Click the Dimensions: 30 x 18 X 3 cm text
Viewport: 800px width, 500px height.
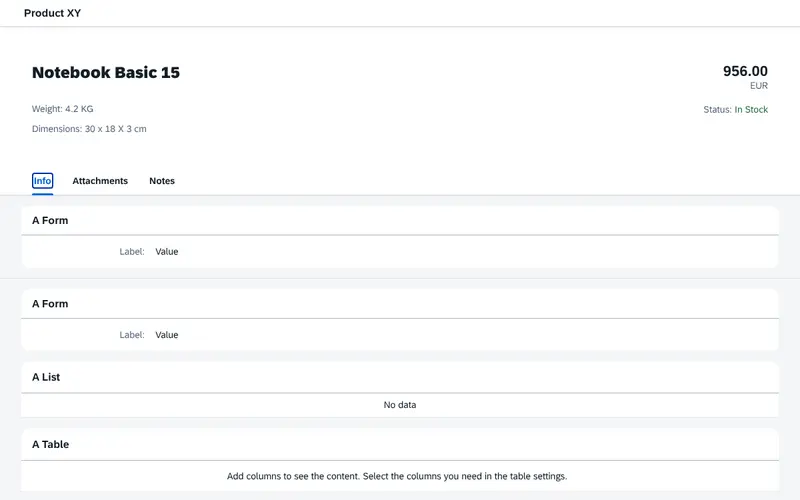point(89,129)
